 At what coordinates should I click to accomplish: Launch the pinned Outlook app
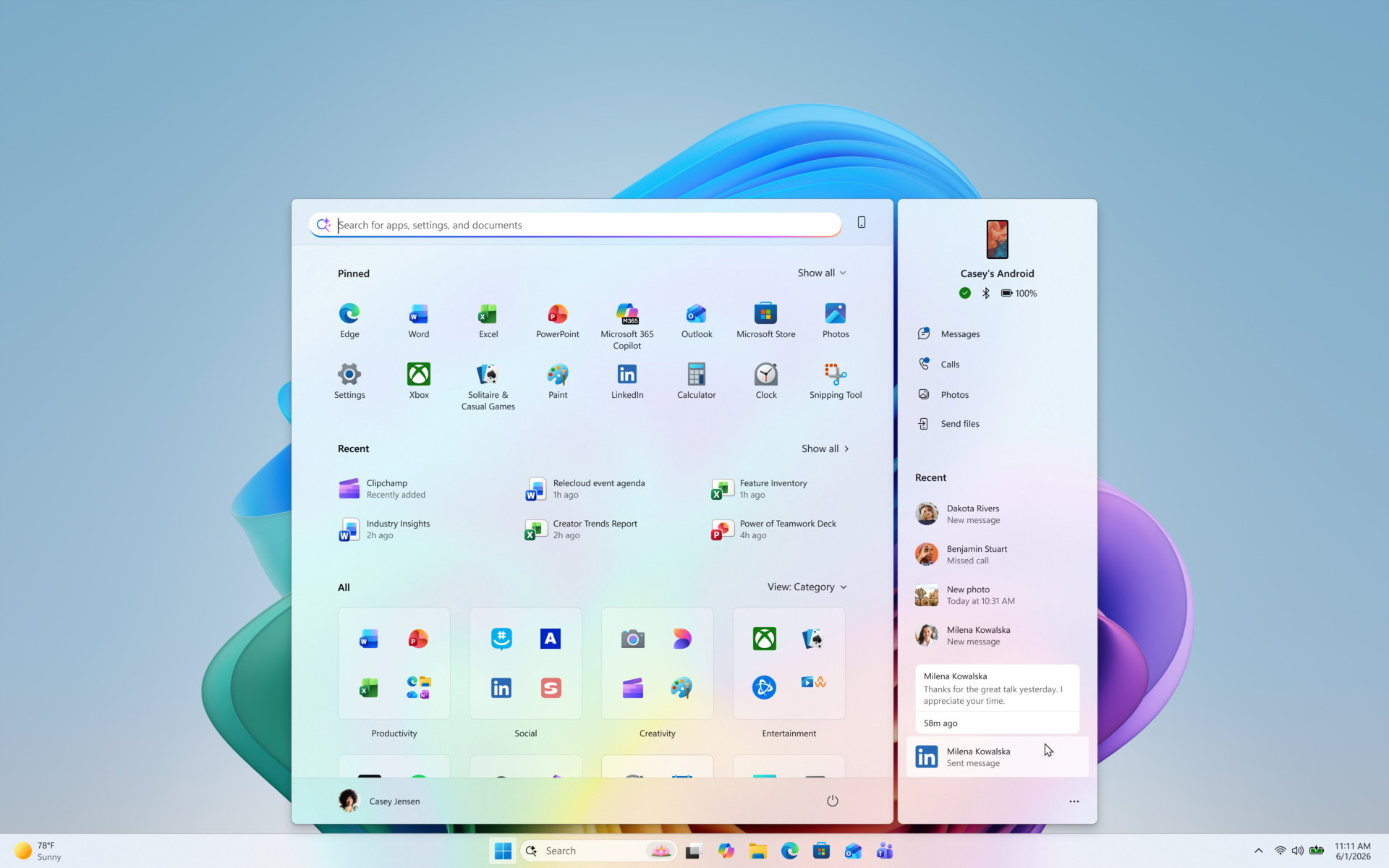tap(697, 320)
